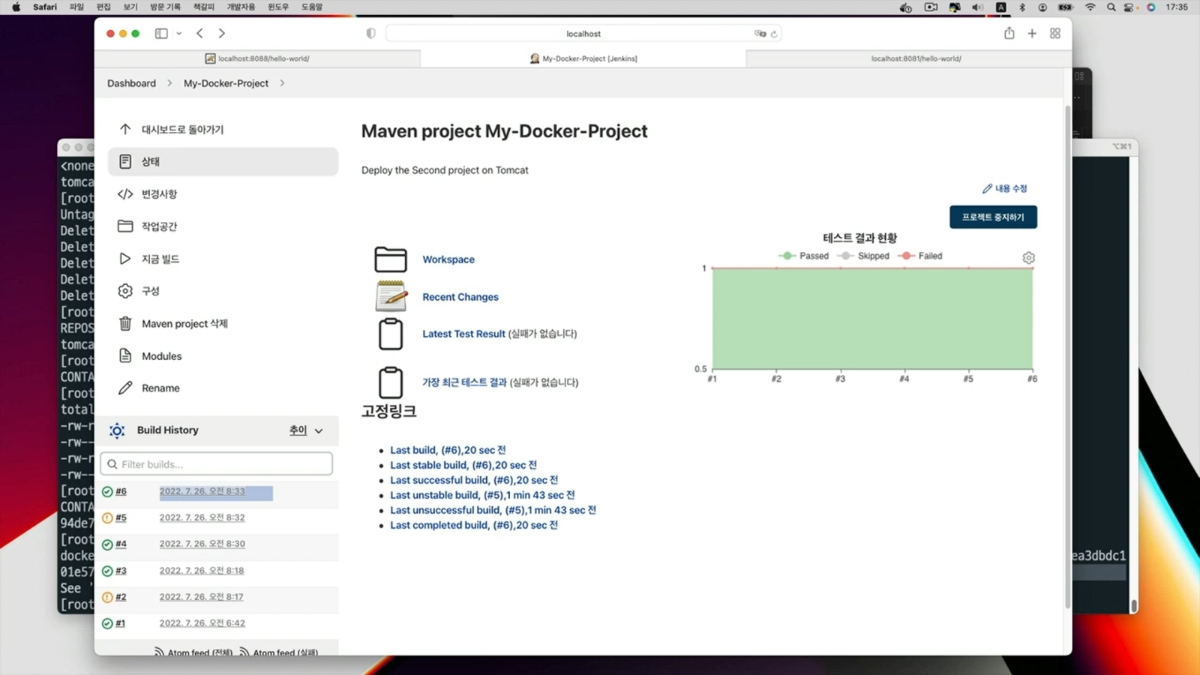Open the Dashboard breadcrumb link

coord(131,83)
